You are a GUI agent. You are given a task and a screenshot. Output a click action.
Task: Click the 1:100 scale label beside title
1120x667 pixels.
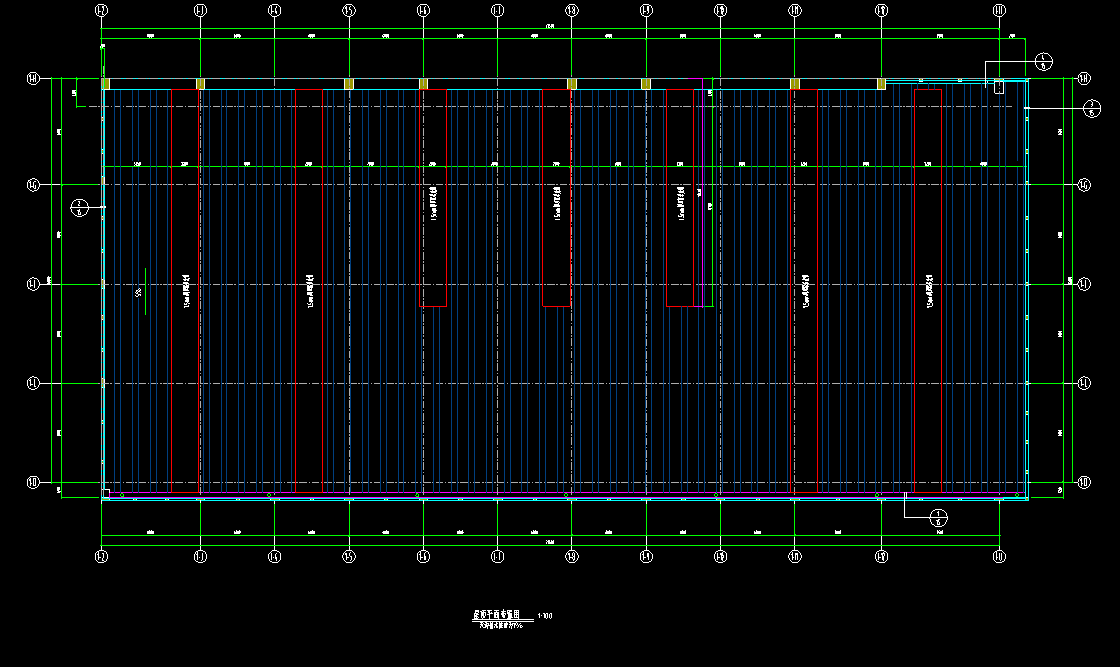coord(544,616)
